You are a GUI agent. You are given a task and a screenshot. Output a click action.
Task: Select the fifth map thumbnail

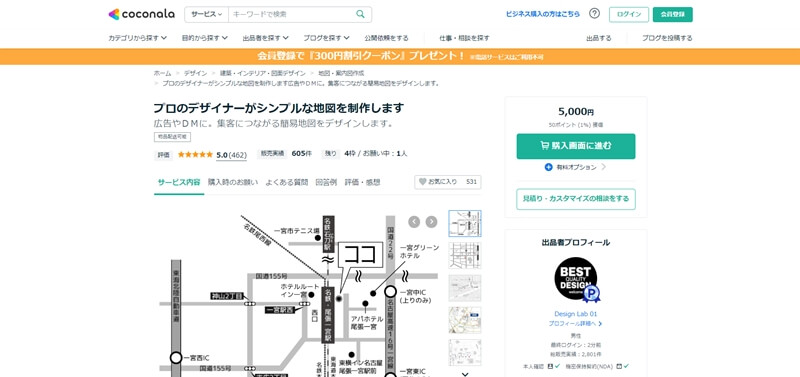point(464,353)
